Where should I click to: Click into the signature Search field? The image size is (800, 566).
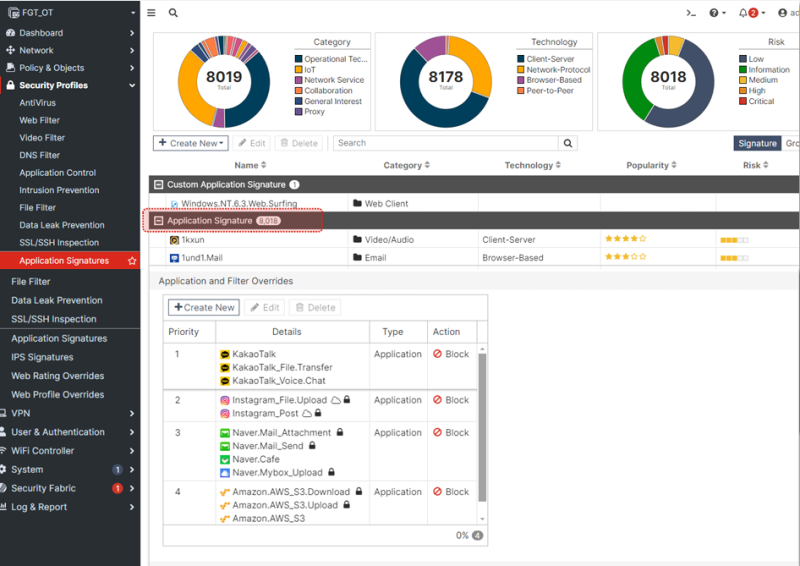[x=446, y=143]
